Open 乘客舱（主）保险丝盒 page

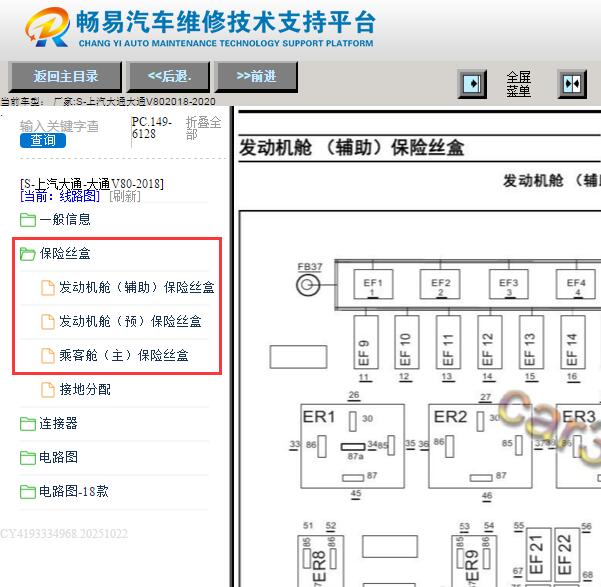pyautogui.click(x=123, y=355)
